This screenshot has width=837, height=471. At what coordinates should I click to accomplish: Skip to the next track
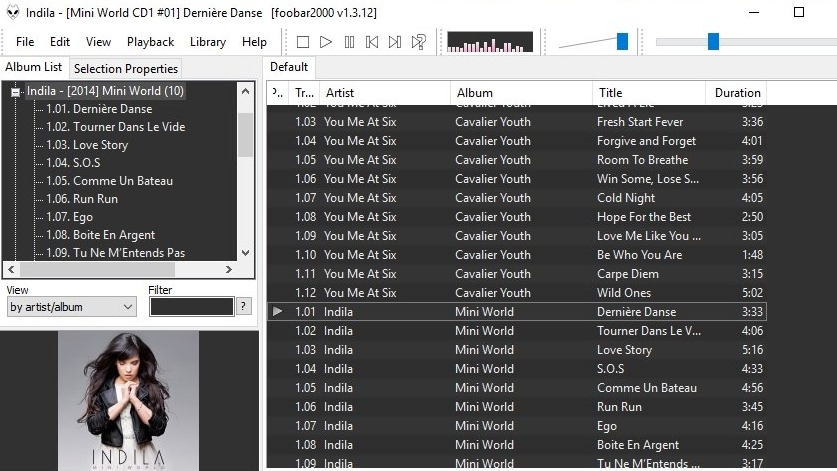[395, 42]
